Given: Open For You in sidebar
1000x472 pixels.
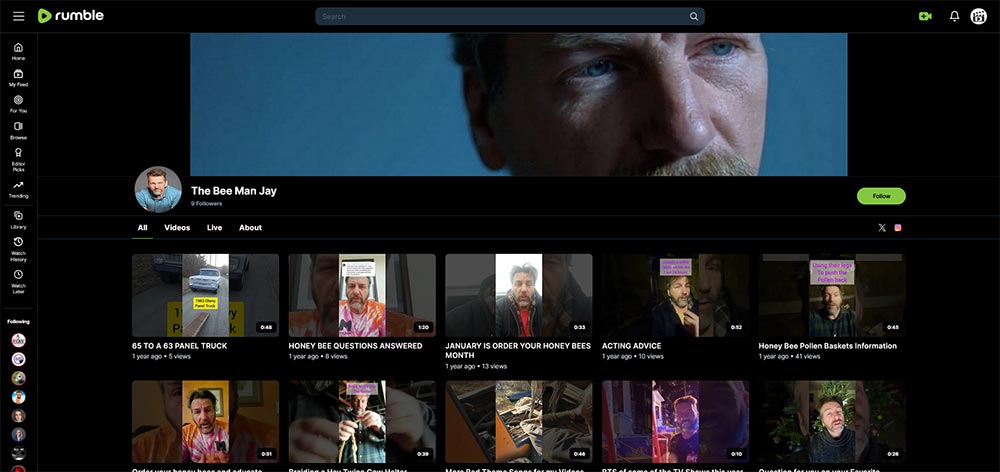Looking at the screenshot, I should pyautogui.click(x=18, y=104).
